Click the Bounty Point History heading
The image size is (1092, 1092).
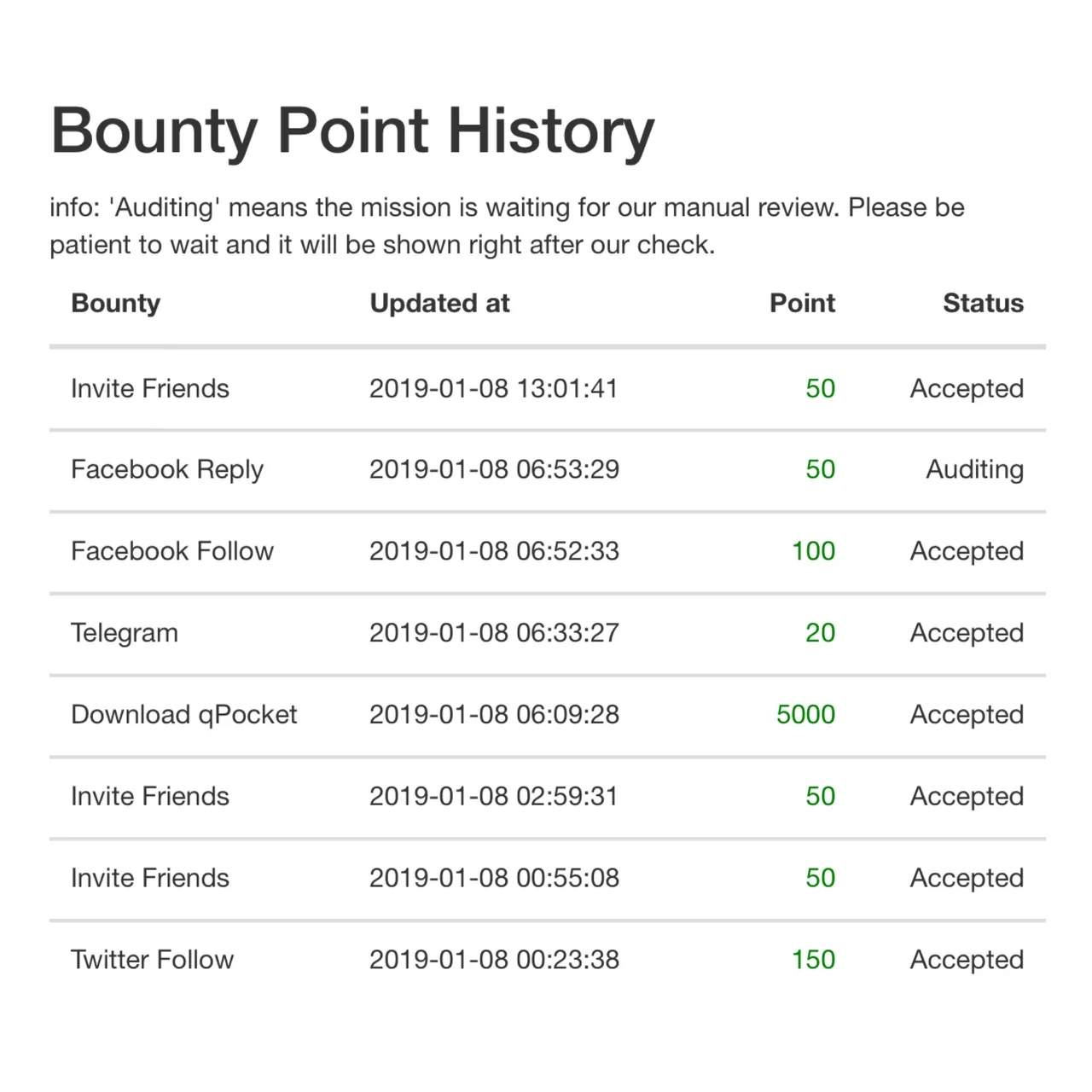tap(352, 131)
